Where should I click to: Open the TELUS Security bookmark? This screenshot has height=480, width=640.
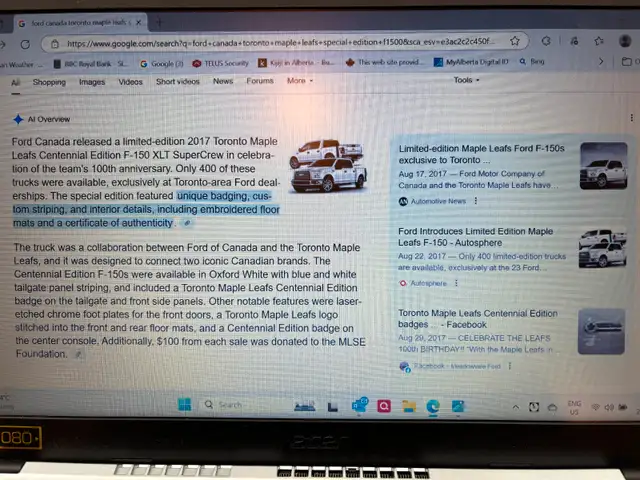click(x=220, y=63)
